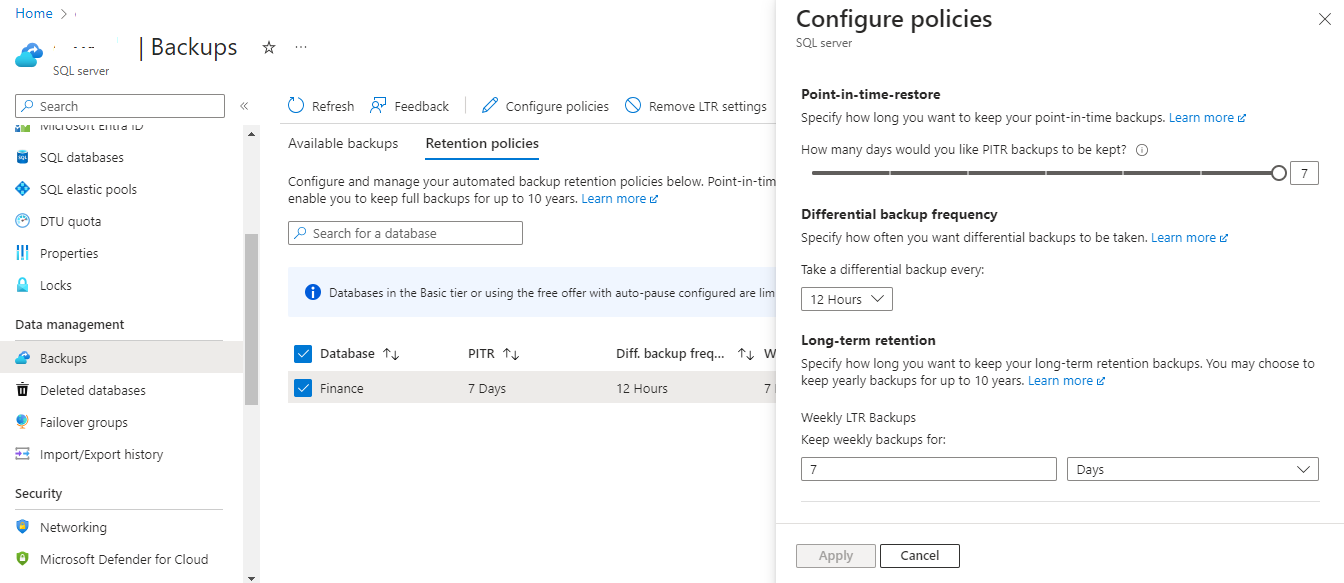Screen dimensions: 1344x583
Task: Click the Cancel button
Action: pyautogui.click(x=919, y=556)
